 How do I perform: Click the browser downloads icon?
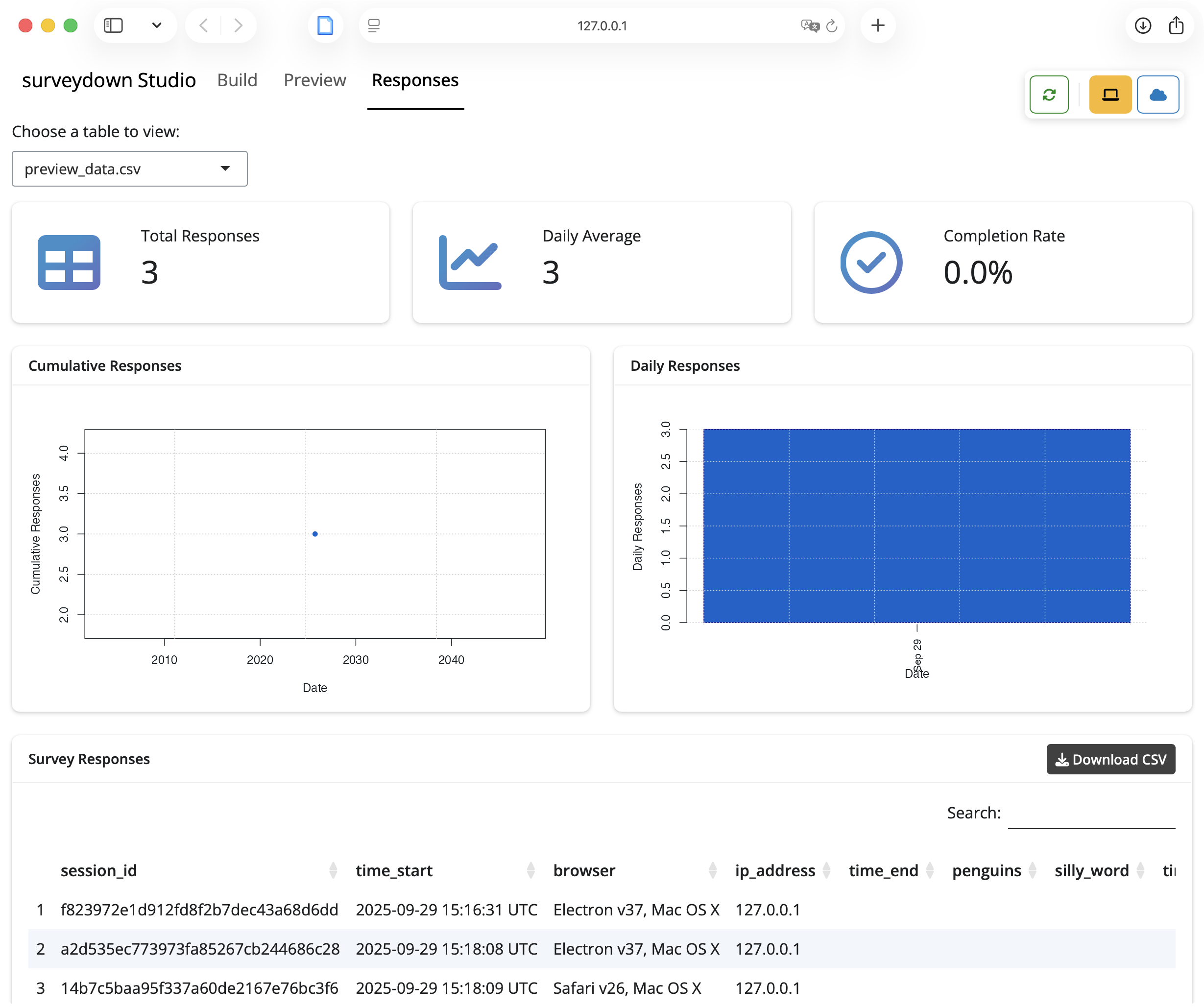coord(1143,25)
